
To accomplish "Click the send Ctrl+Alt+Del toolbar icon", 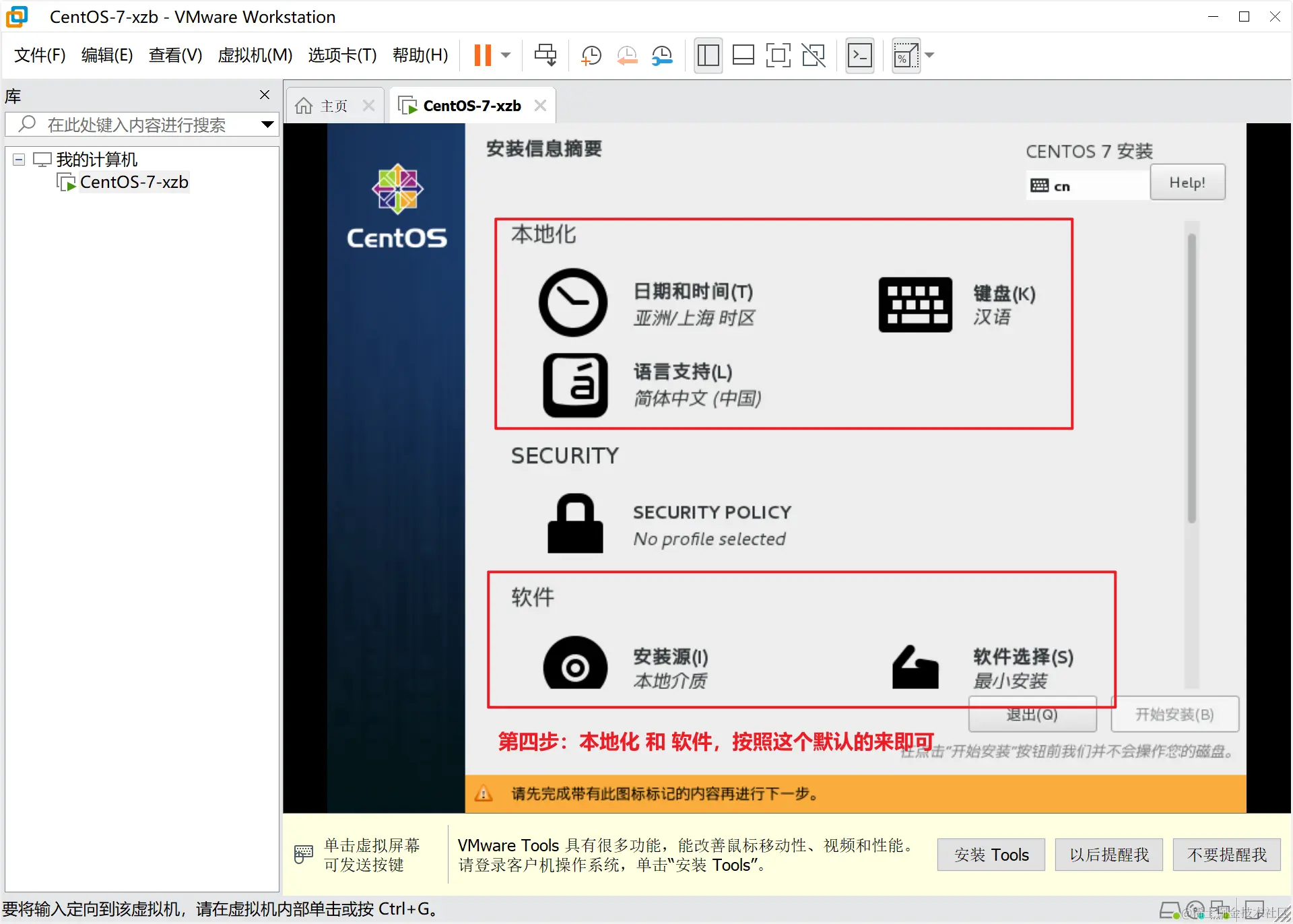I will point(545,55).
